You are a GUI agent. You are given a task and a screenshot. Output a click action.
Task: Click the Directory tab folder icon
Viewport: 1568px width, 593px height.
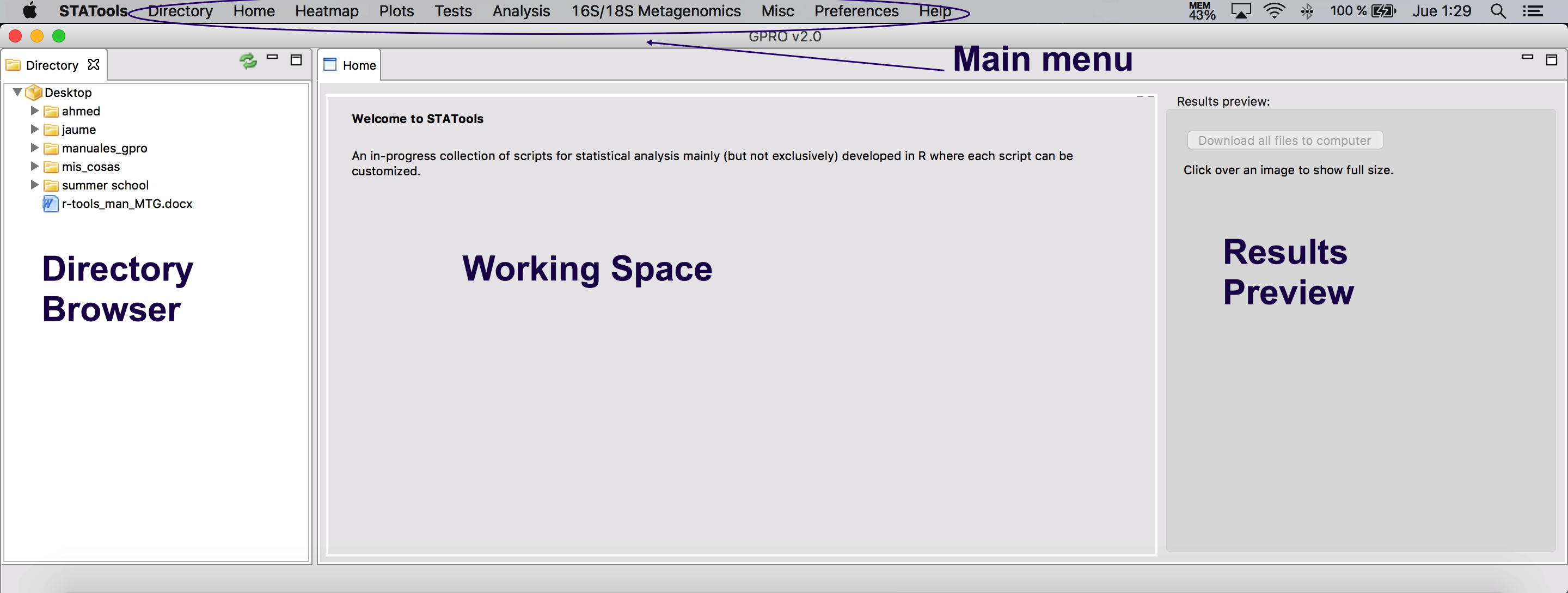pyautogui.click(x=14, y=65)
